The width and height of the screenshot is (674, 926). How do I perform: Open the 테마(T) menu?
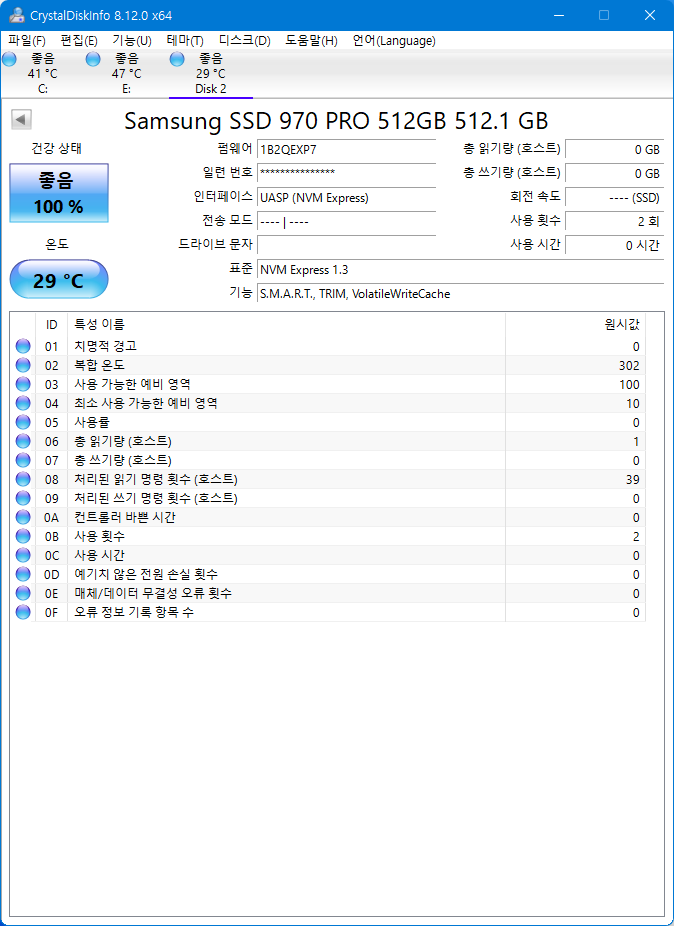[185, 41]
